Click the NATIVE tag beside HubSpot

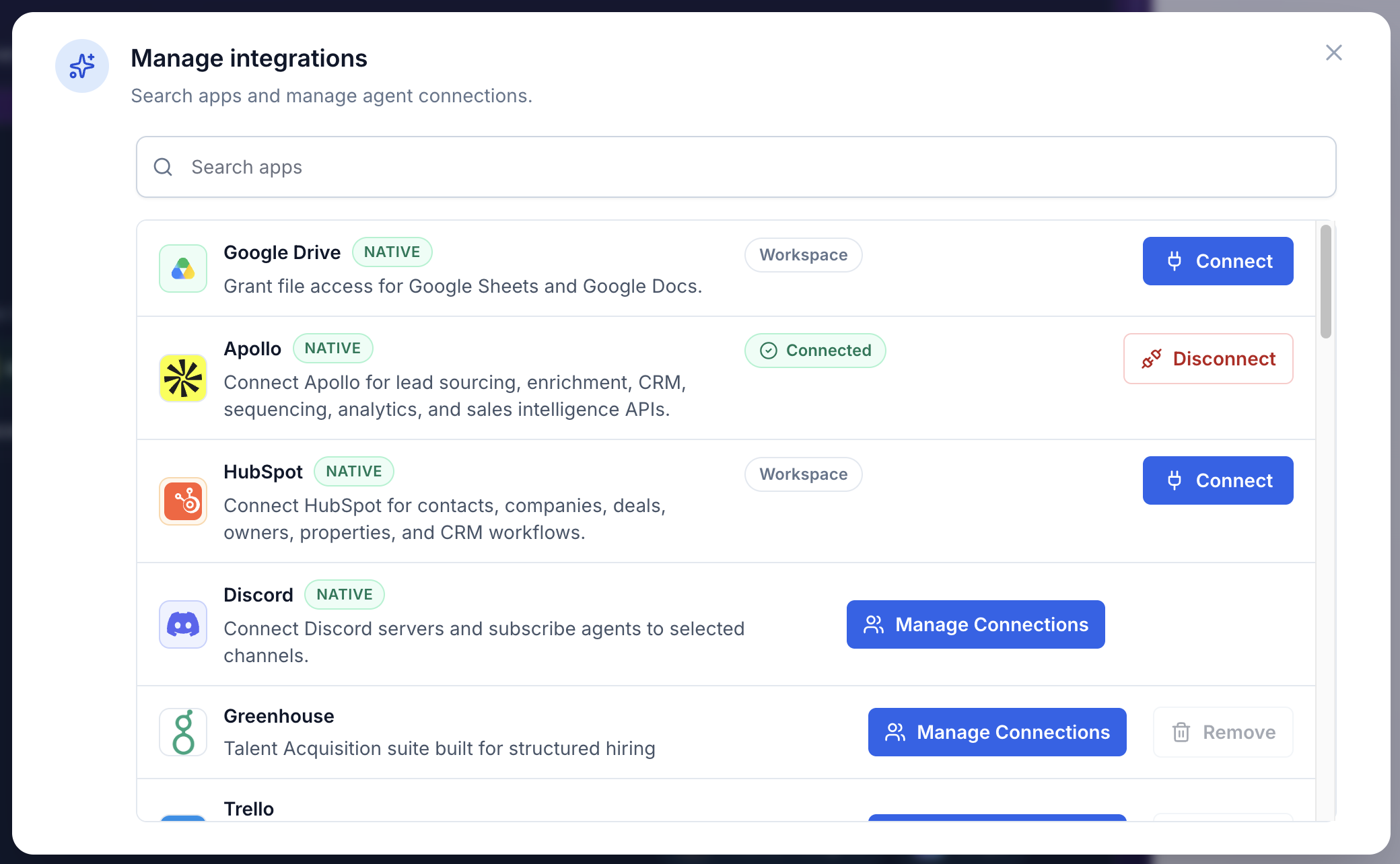[354, 472]
